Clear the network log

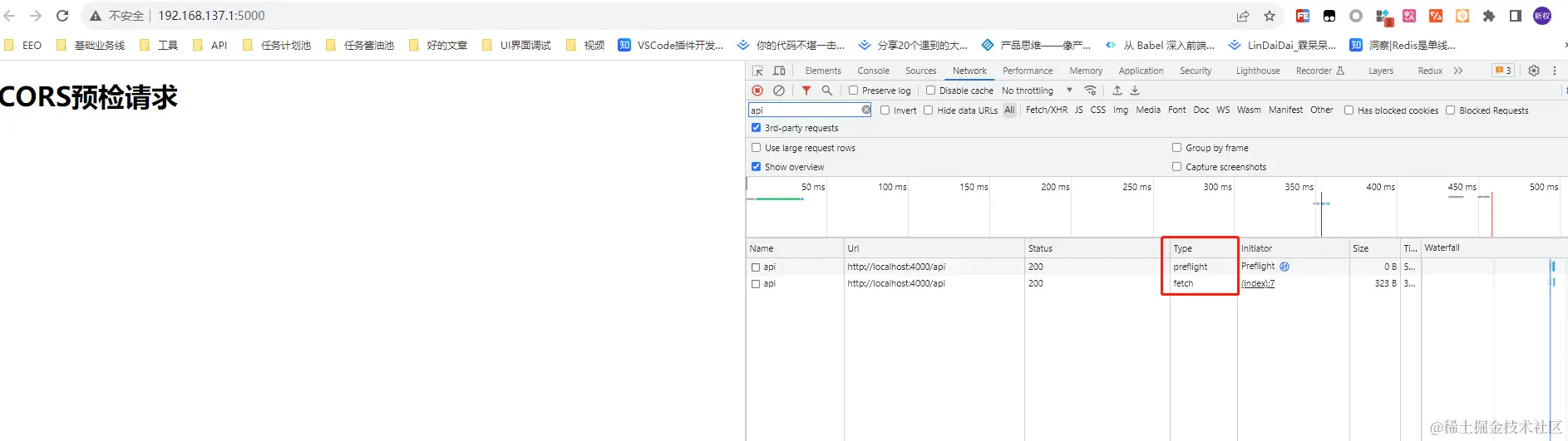coord(779,91)
